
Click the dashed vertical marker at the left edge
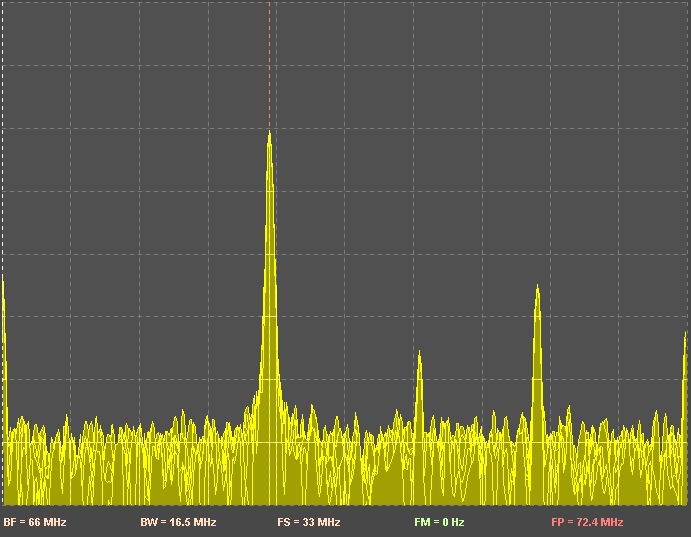(2, 150)
